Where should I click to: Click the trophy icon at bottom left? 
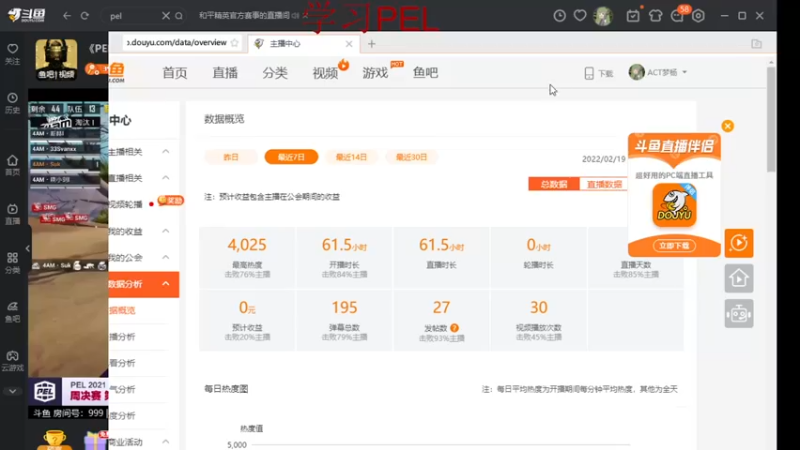pyautogui.click(x=54, y=439)
